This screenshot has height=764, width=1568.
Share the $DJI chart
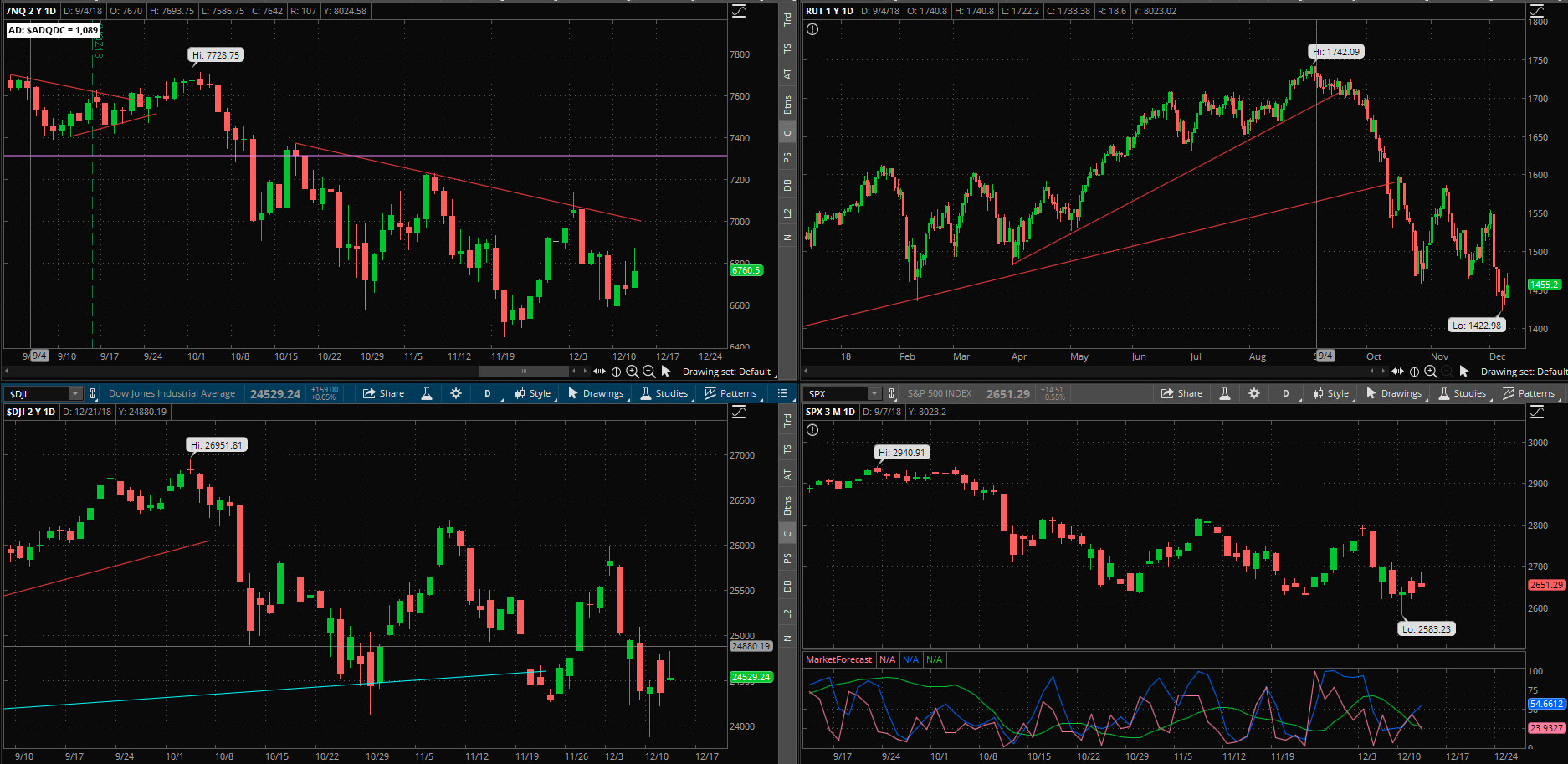383,393
